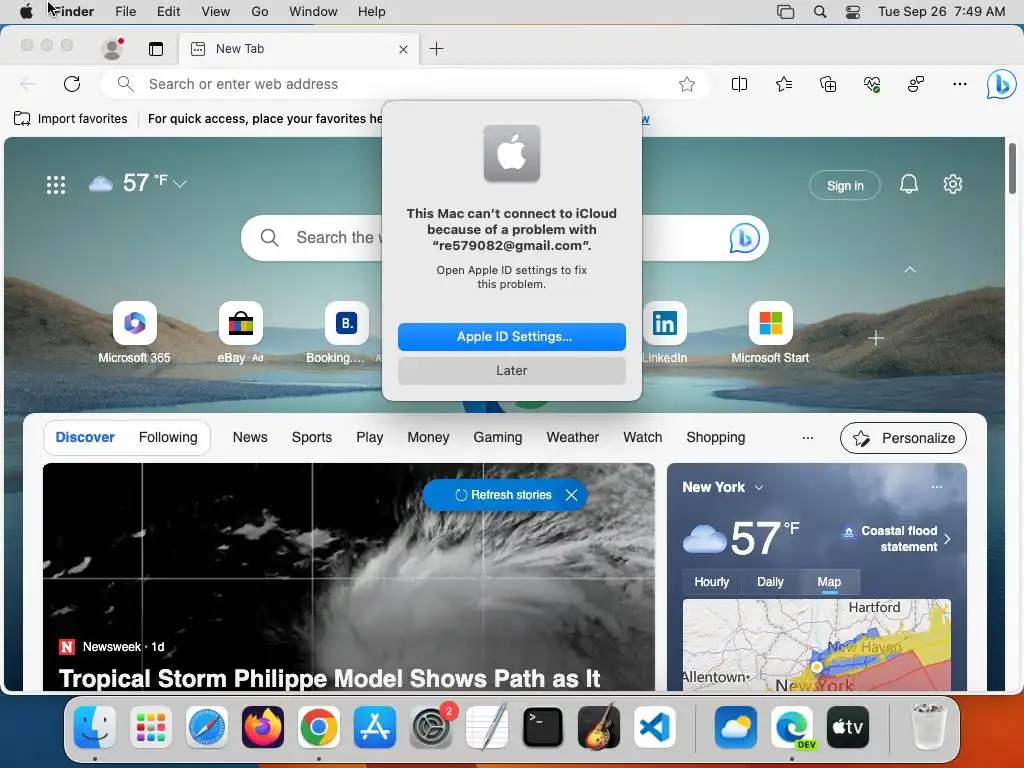Image resolution: width=1024 pixels, height=768 pixels.
Task: Open the Edge share/profile sync icon
Action: [916, 84]
